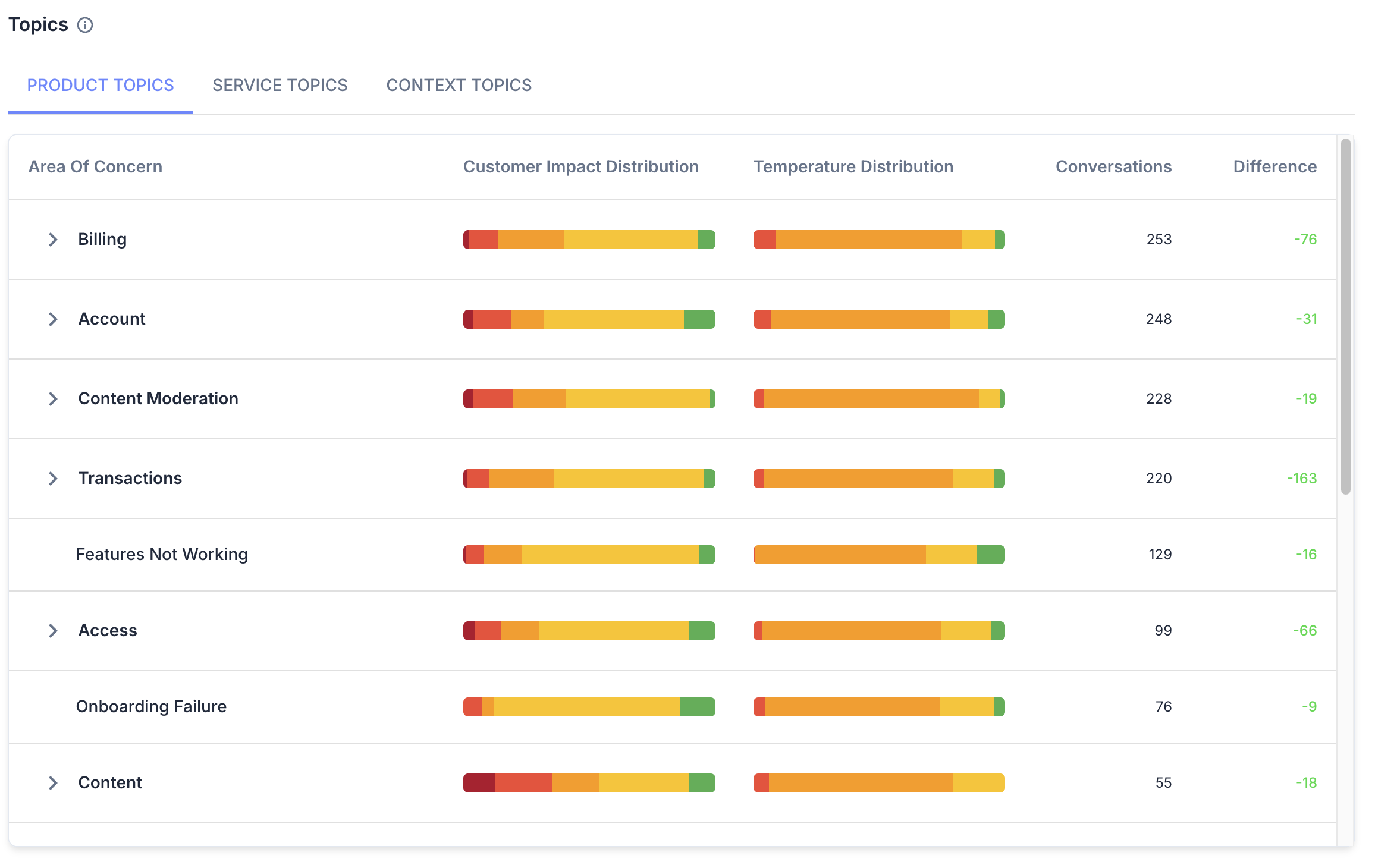Expand the Access row
The image size is (1375, 868).
click(x=53, y=631)
